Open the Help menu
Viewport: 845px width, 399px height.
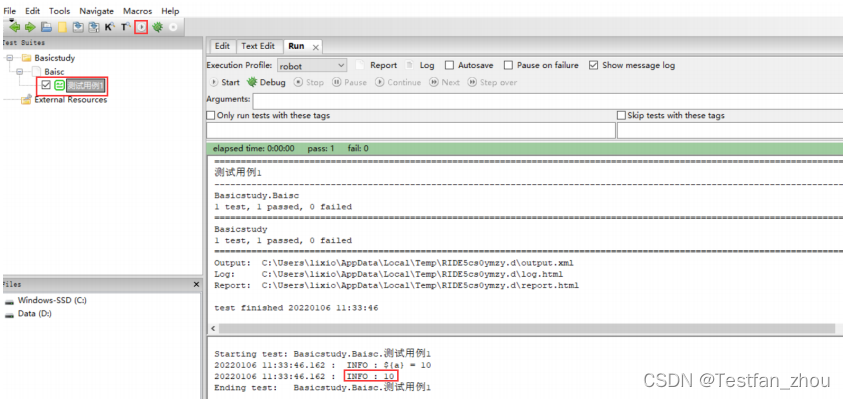170,11
